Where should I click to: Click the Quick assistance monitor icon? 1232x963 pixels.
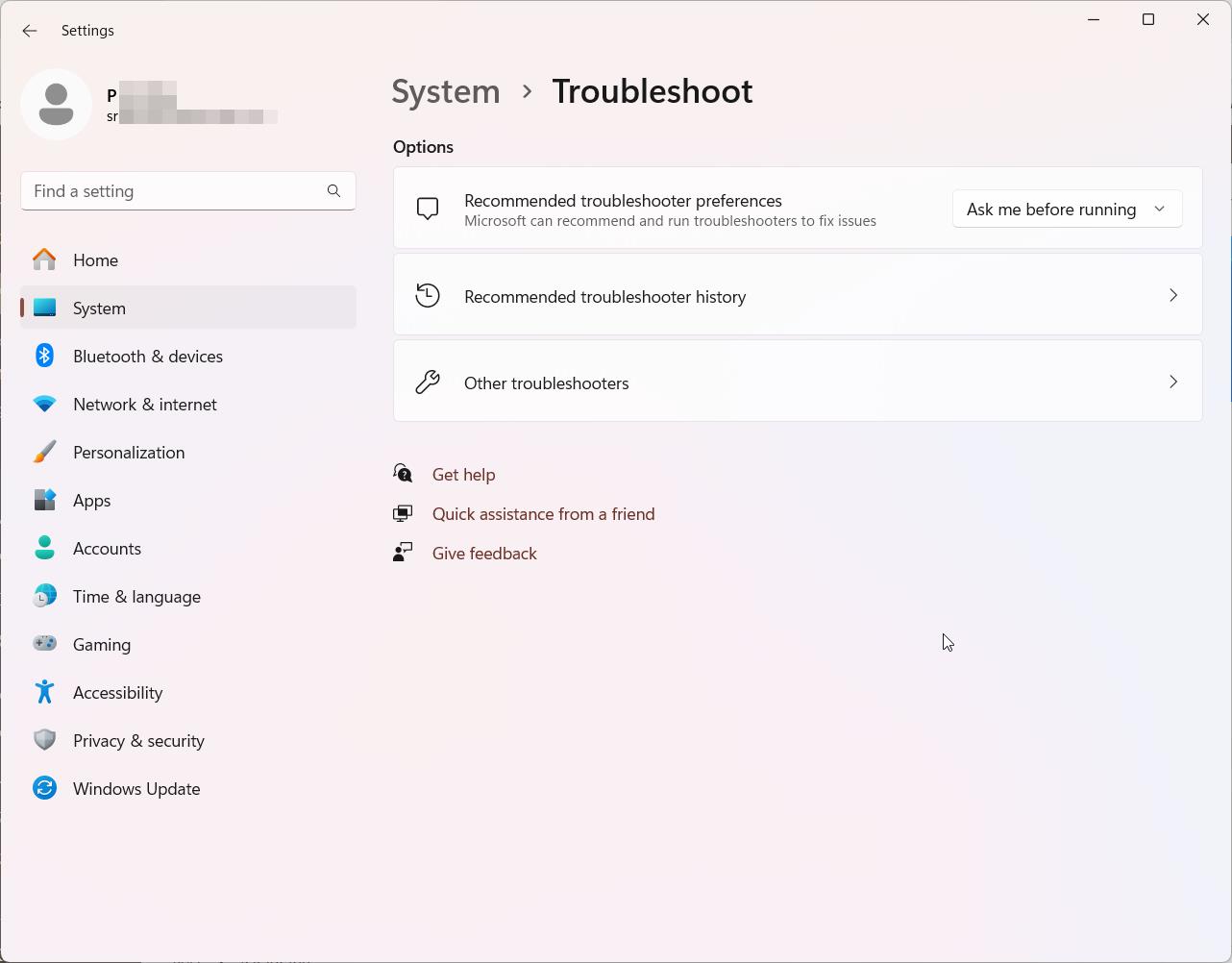[403, 513]
